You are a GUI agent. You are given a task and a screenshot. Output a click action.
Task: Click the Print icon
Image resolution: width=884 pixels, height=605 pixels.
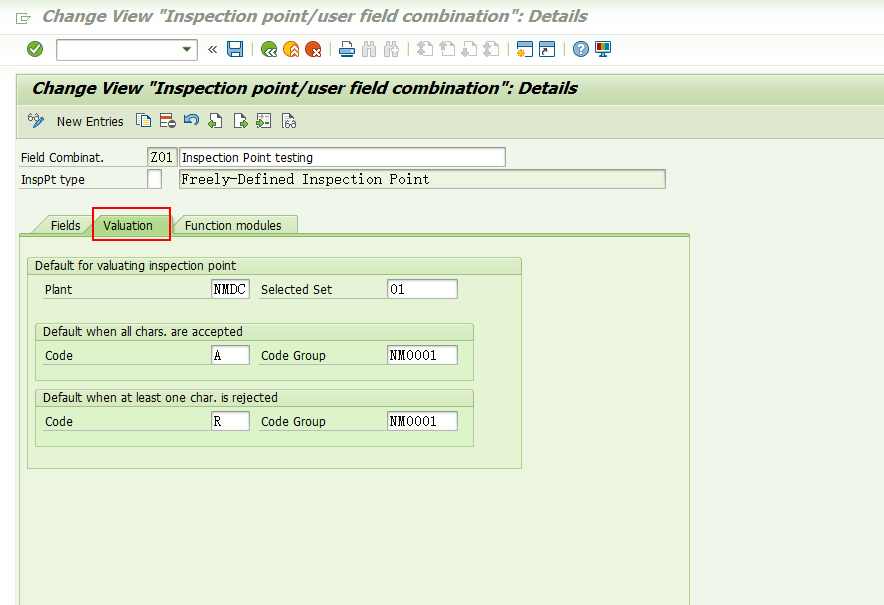click(x=347, y=50)
